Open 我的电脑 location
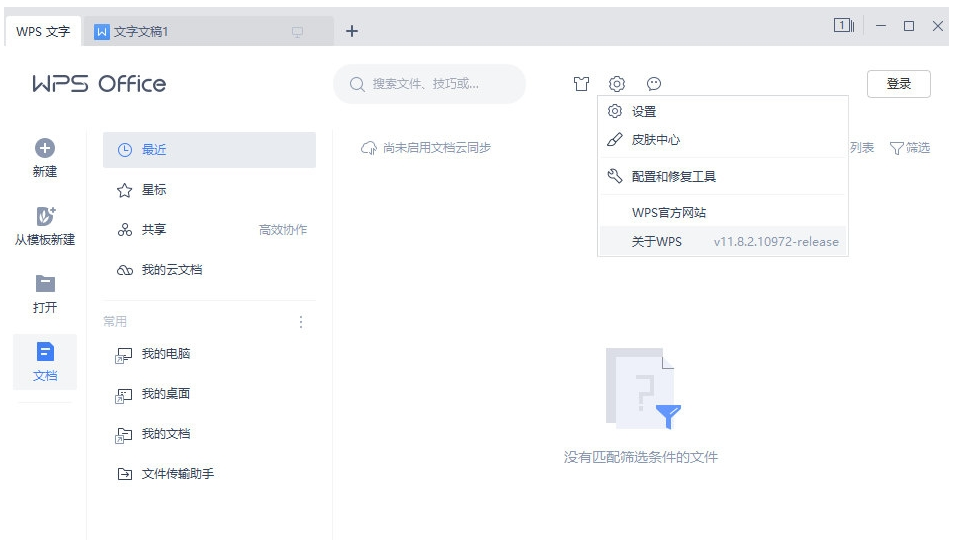953x540 pixels. [x=209, y=353]
